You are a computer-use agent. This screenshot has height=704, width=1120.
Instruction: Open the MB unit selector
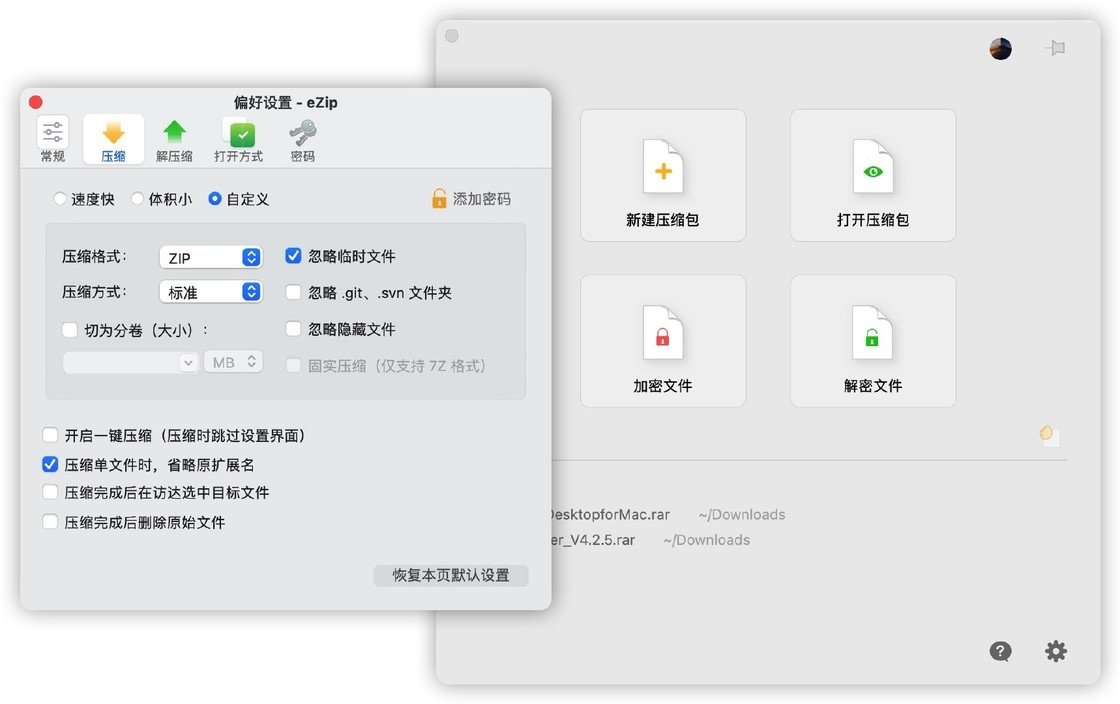pyautogui.click(x=234, y=362)
